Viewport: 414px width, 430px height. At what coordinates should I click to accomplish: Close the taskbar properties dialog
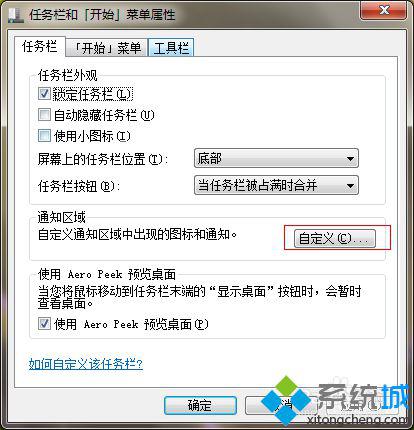pyautogui.click(x=383, y=10)
